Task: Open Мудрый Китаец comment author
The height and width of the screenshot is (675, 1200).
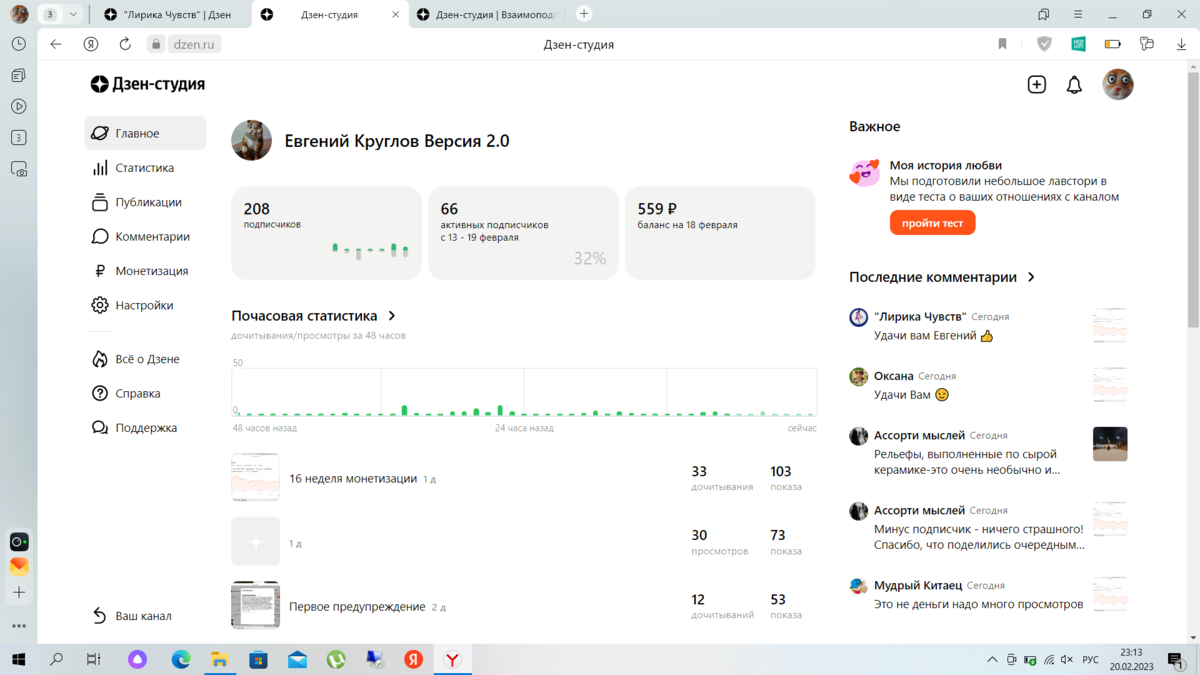Action: pos(918,585)
